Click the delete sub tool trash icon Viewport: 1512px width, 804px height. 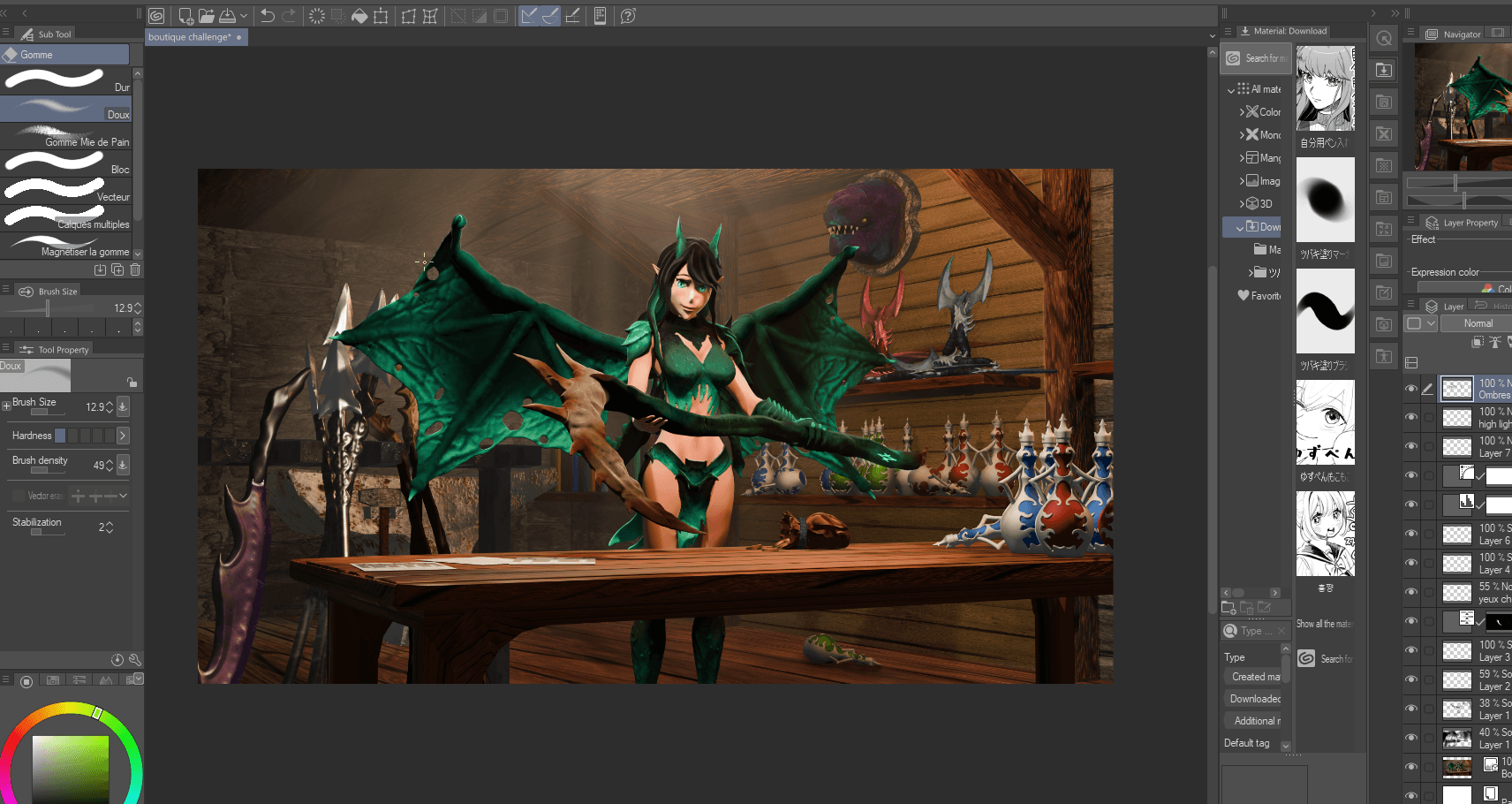(135, 269)
